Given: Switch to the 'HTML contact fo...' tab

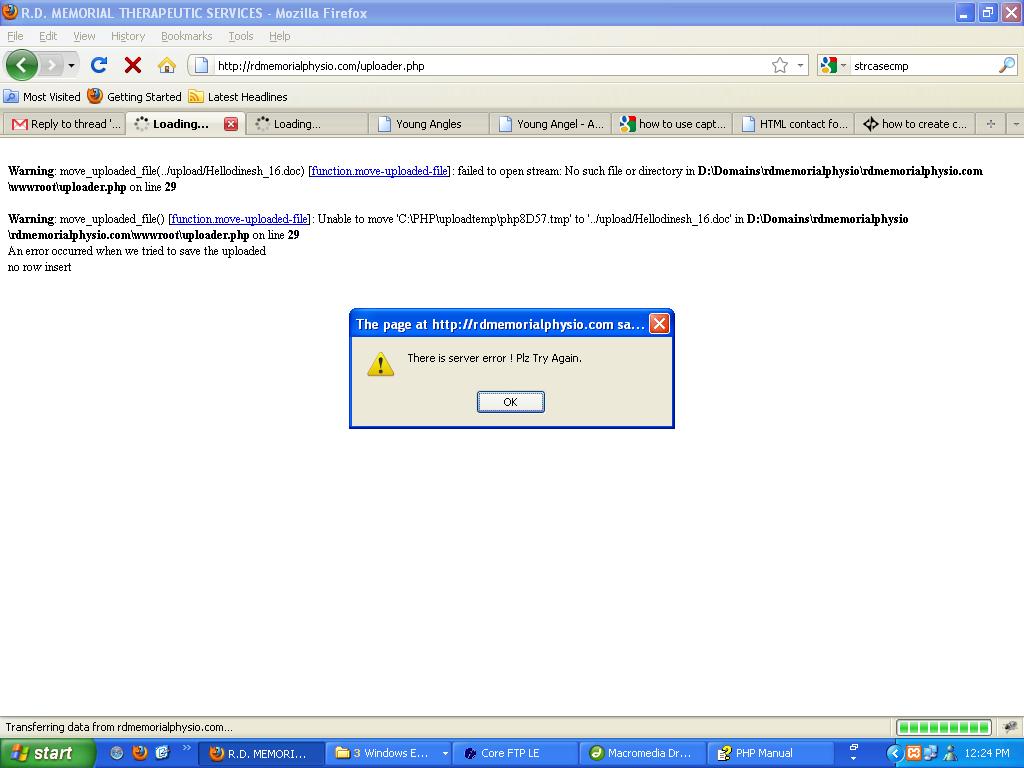Looking at the screenshot, I should (793, 123).
